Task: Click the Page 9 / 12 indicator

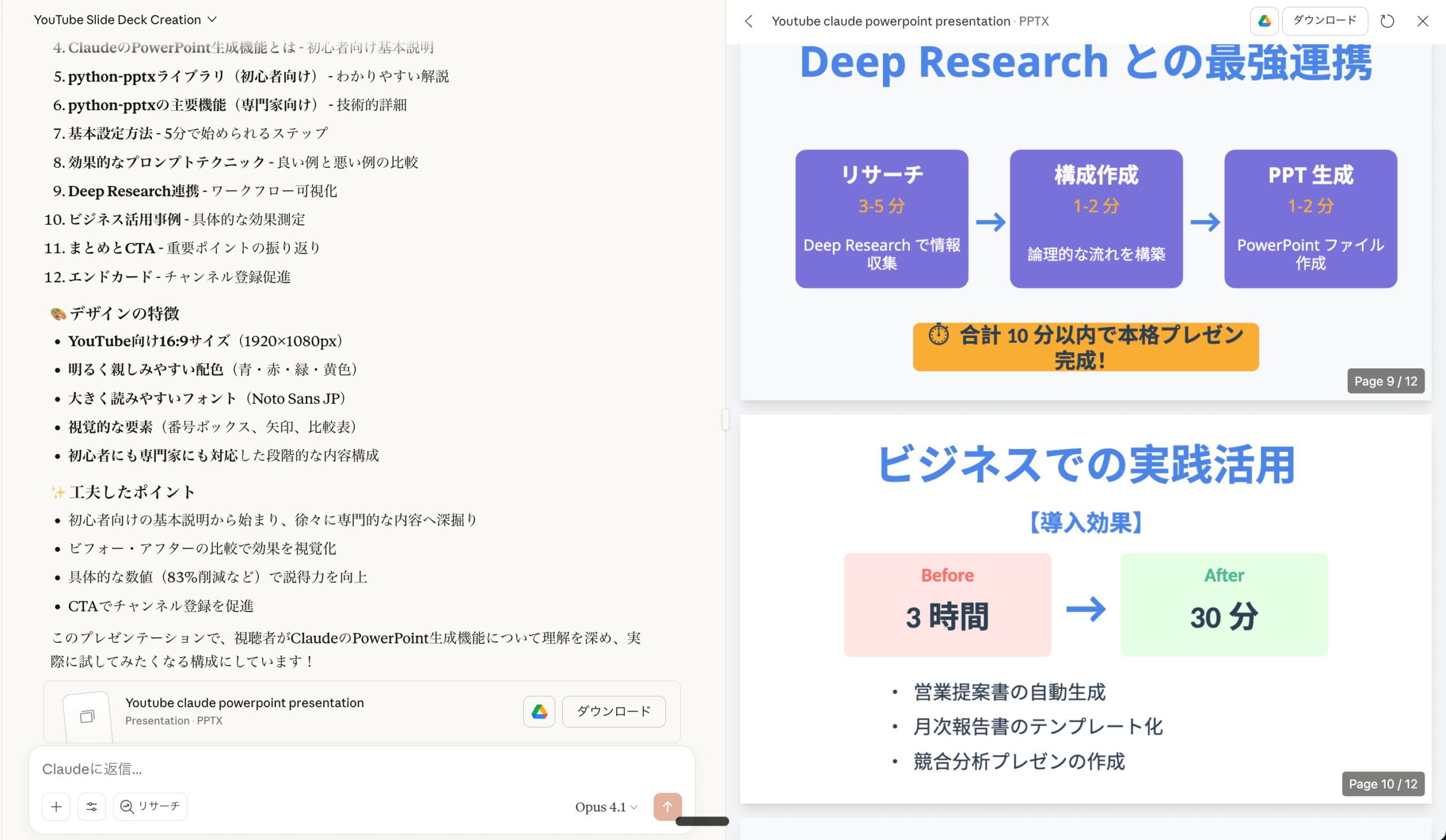Action: [1385, 381]
